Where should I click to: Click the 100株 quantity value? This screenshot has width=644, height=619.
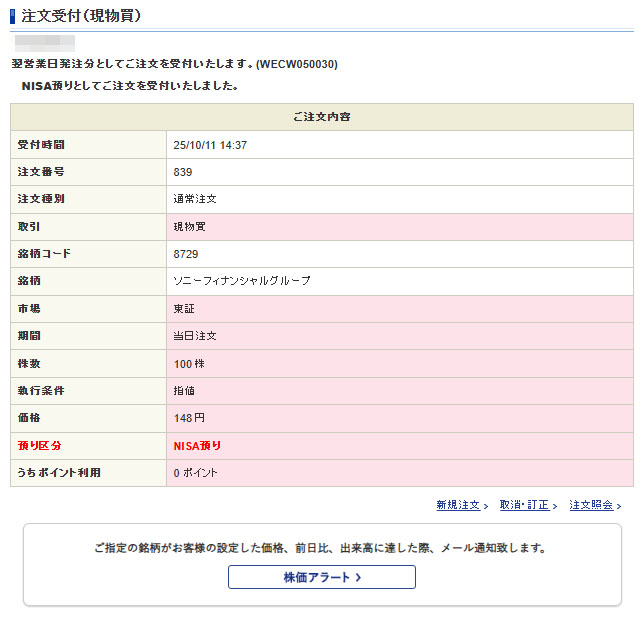189,363
